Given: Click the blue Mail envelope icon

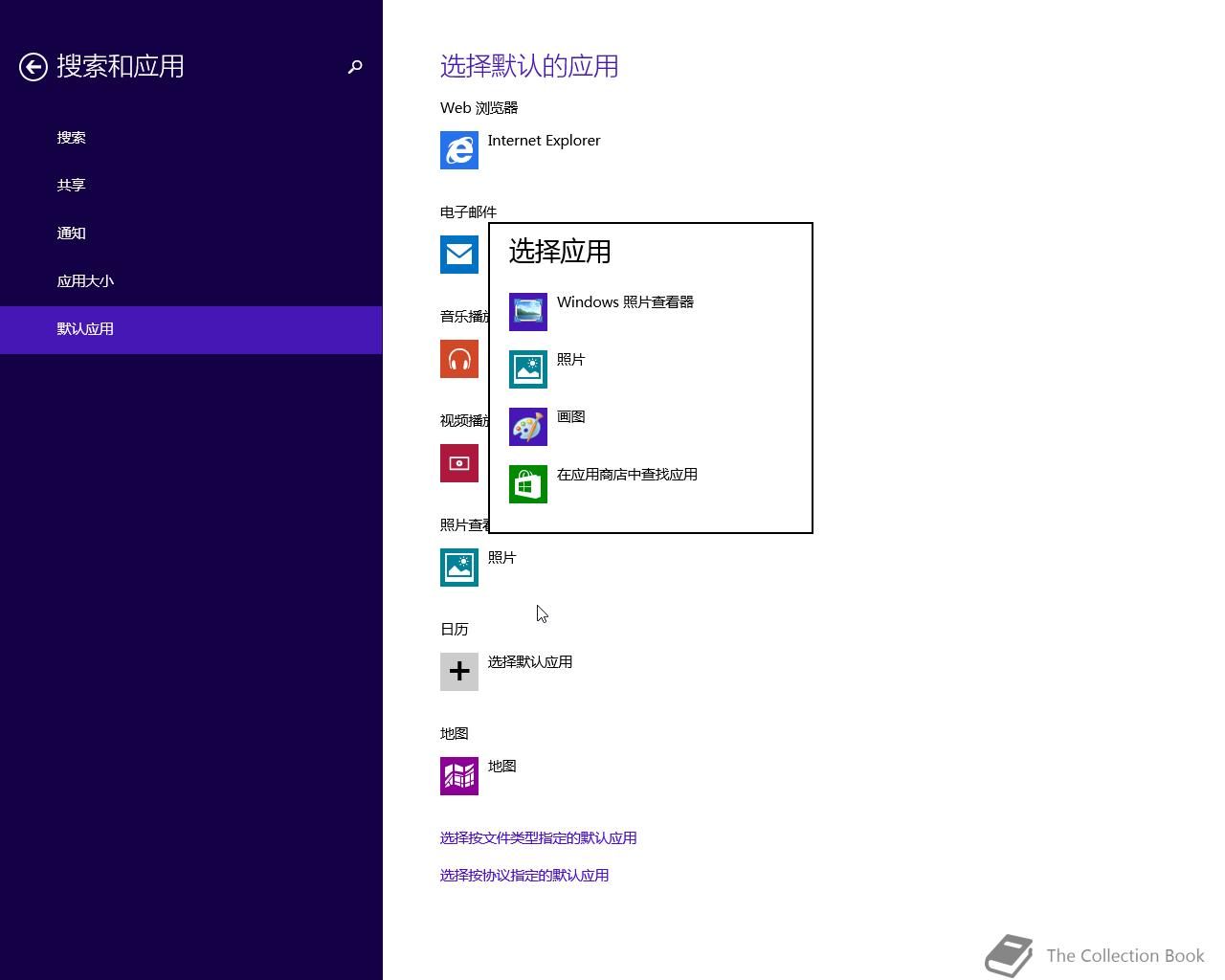Looking at the screenshot, I should (x=459, y=255).
